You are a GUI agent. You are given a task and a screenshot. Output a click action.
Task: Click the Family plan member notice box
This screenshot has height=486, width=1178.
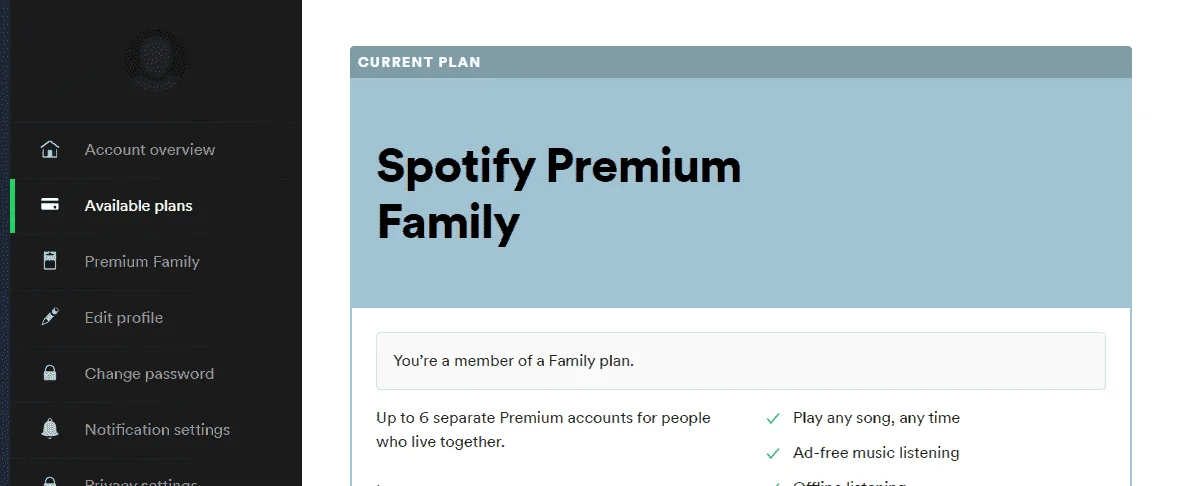(x=741, y=361)
